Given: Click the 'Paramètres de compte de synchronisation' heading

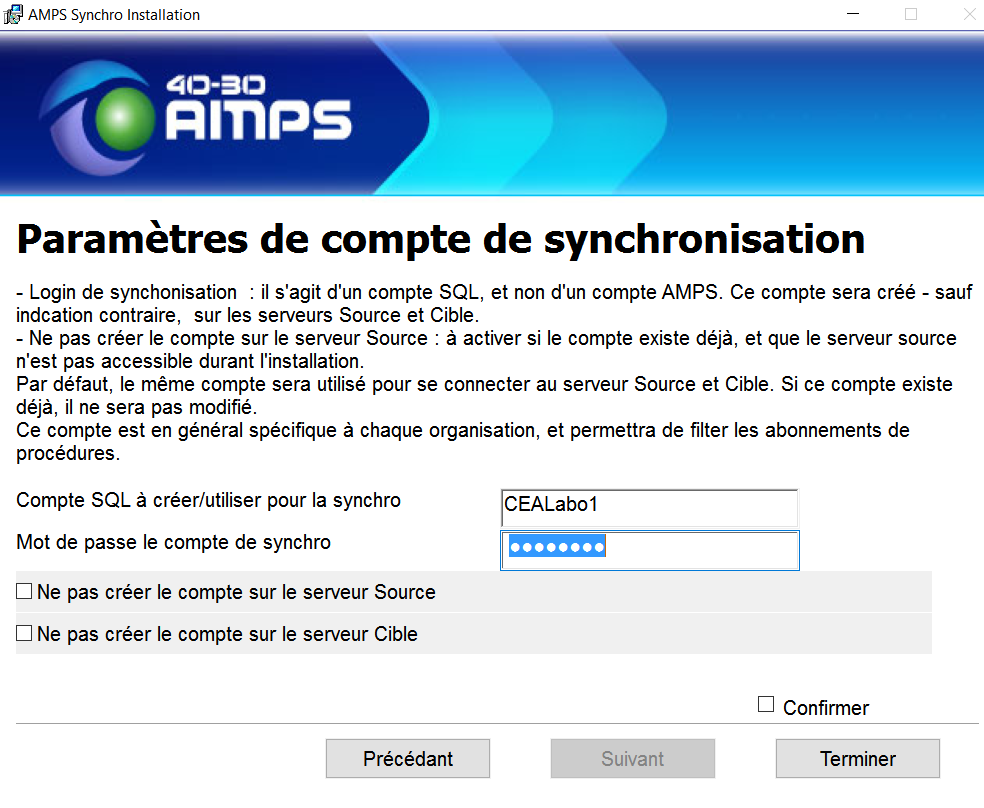Looking at the screenshot, I should pyautogui.click(x=441, y=240).
